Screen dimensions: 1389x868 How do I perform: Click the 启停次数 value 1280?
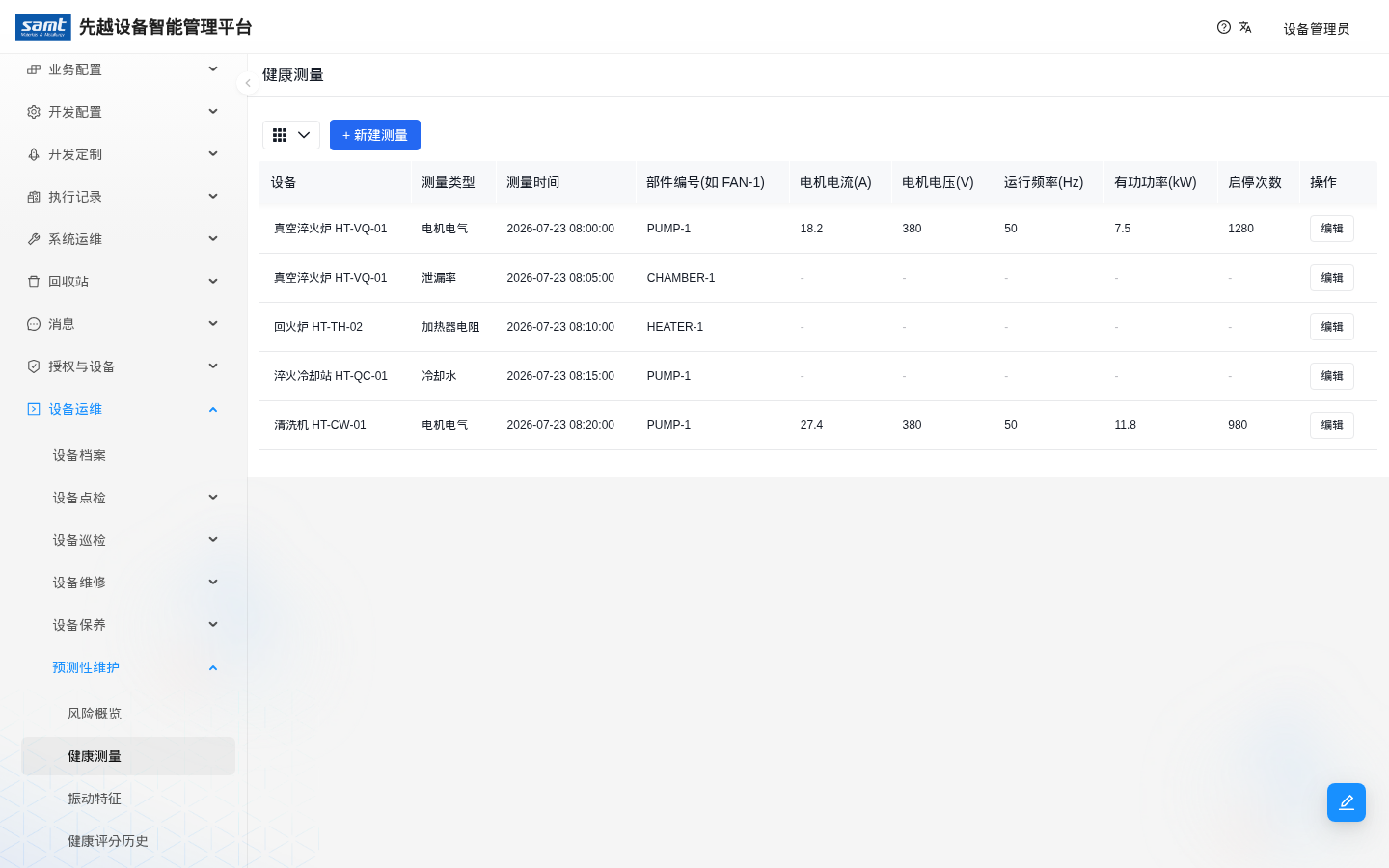tap(1240, 229)
